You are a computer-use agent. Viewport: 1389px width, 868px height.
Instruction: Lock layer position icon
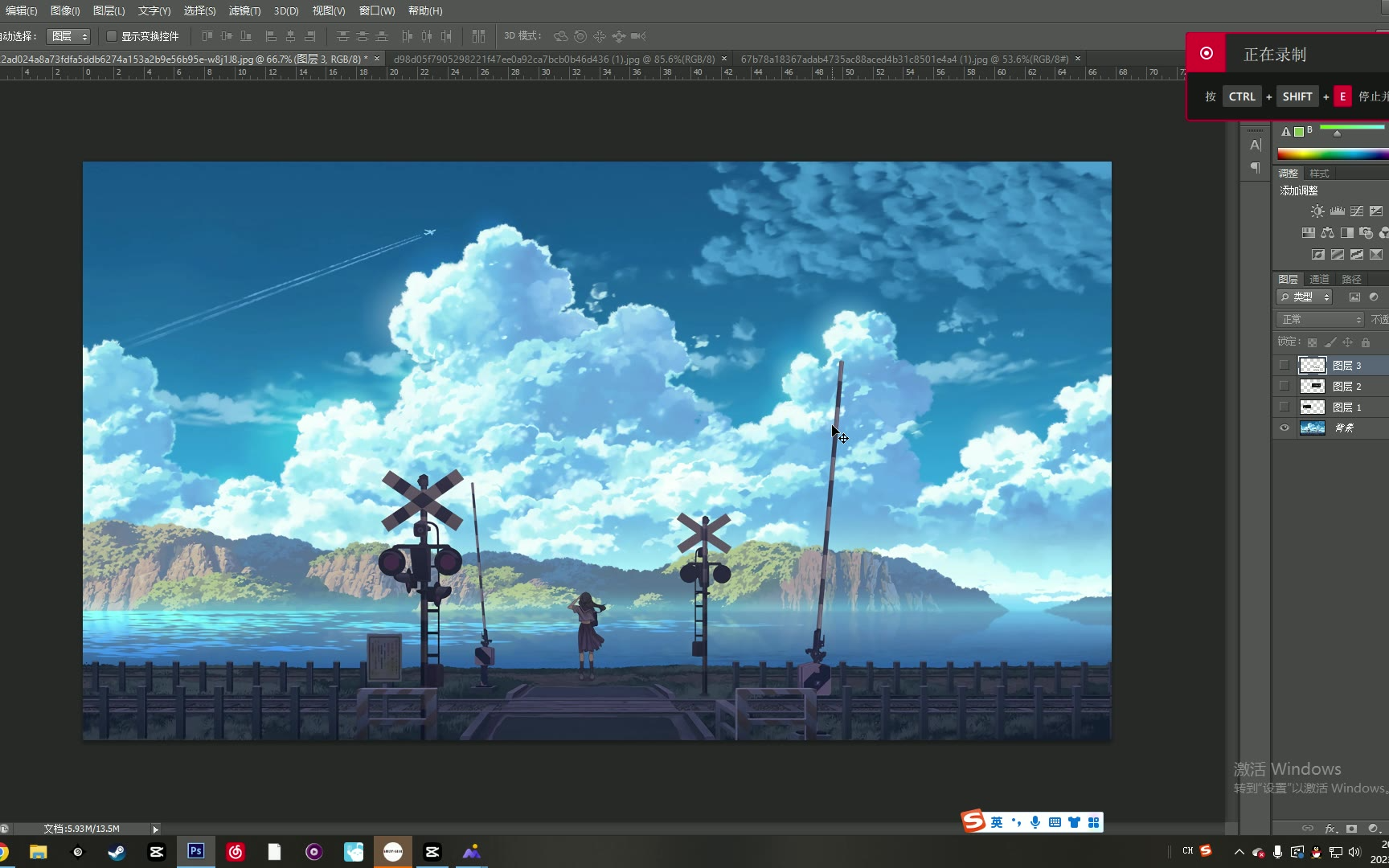point(1348,342)
